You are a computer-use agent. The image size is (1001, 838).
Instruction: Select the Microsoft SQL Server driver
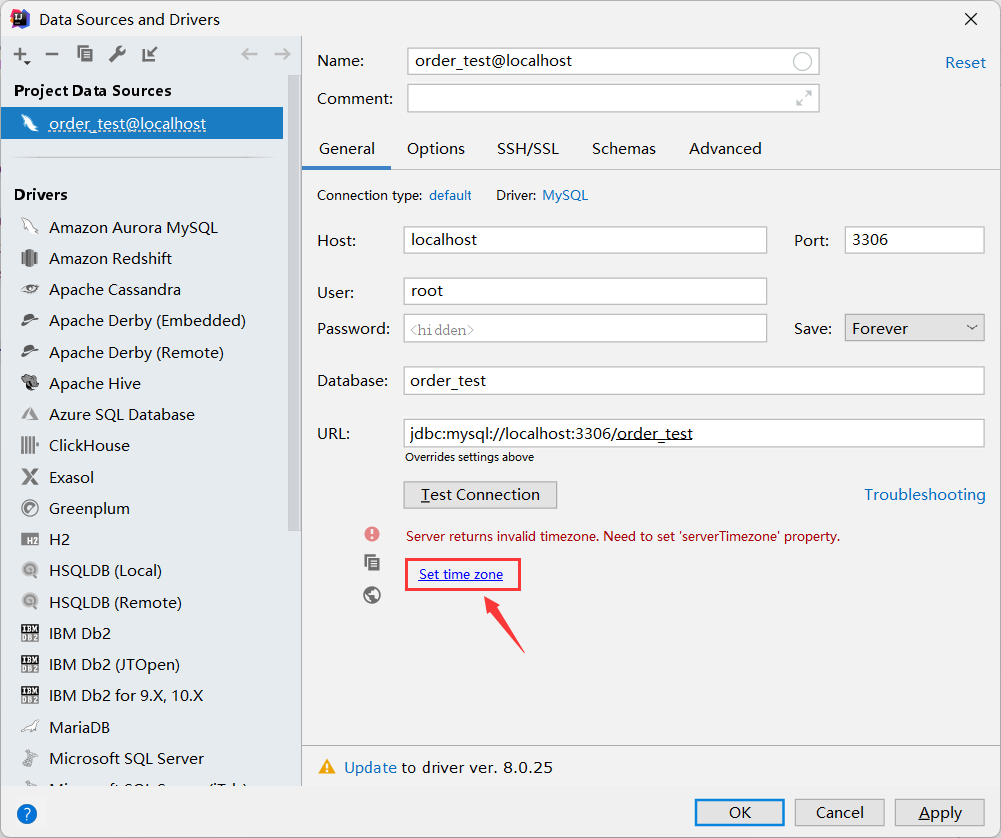point(126,759)
